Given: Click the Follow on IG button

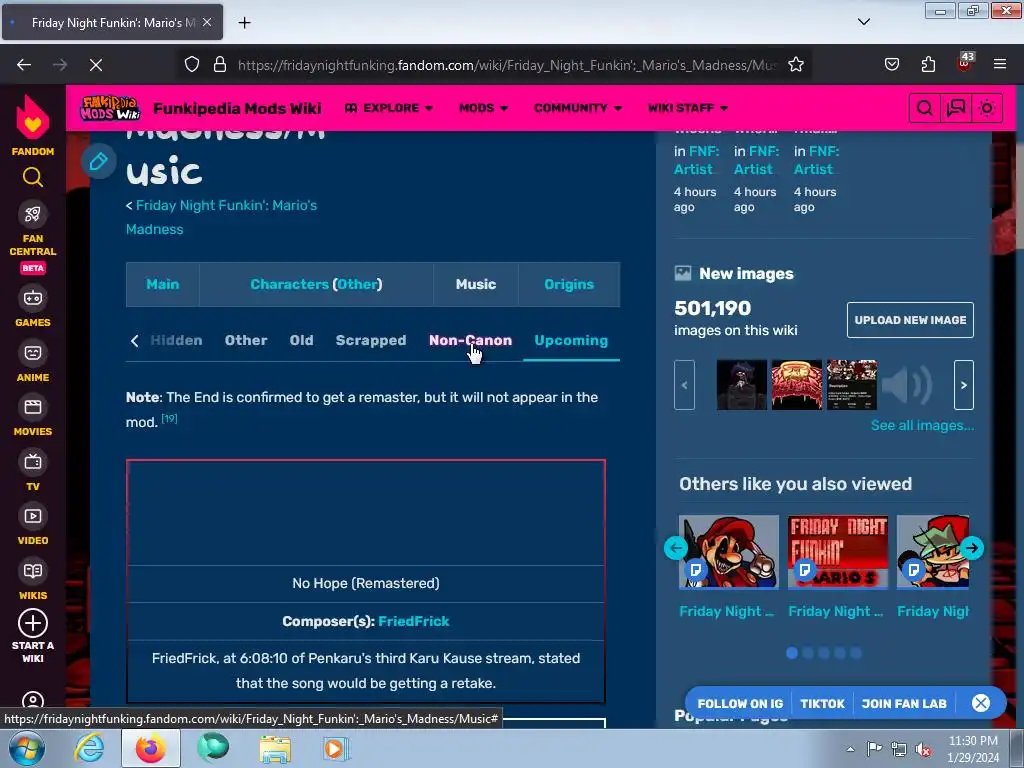Looking at the screenshot, I should (740, 703).
